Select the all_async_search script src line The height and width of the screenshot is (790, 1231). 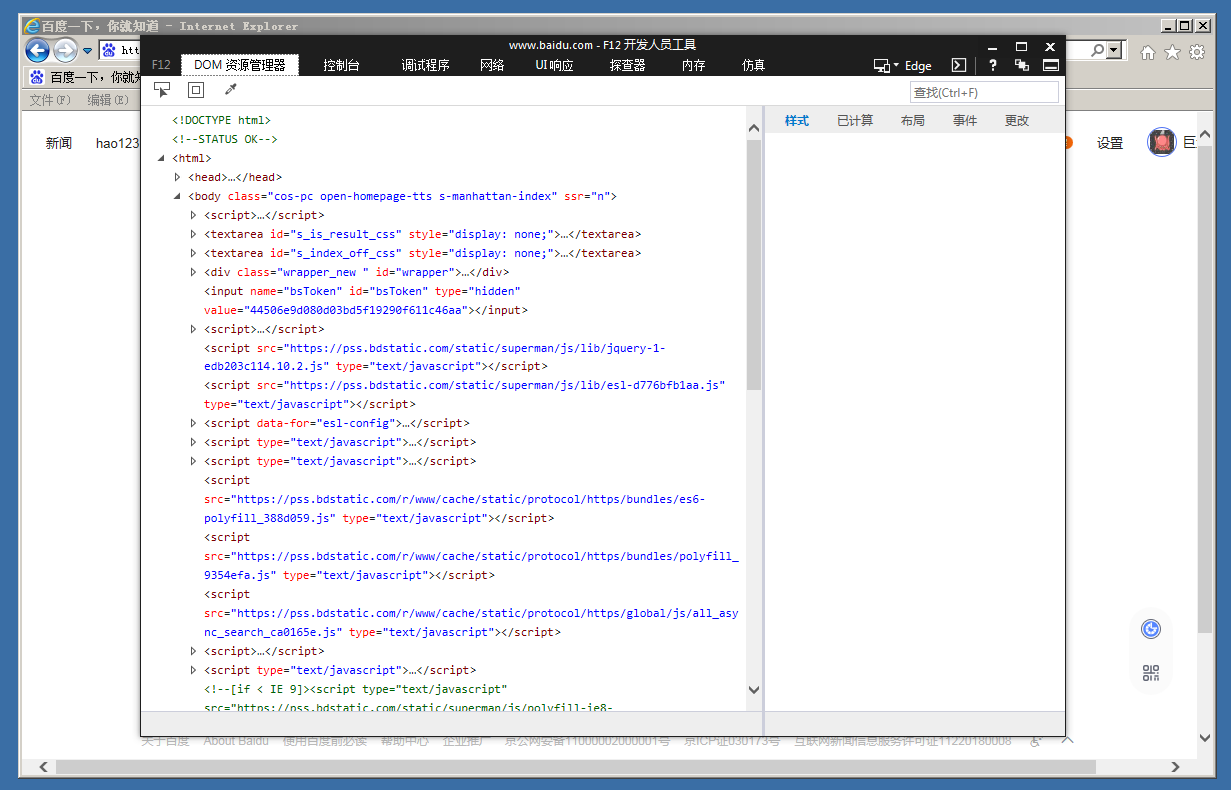coord(471,613)
